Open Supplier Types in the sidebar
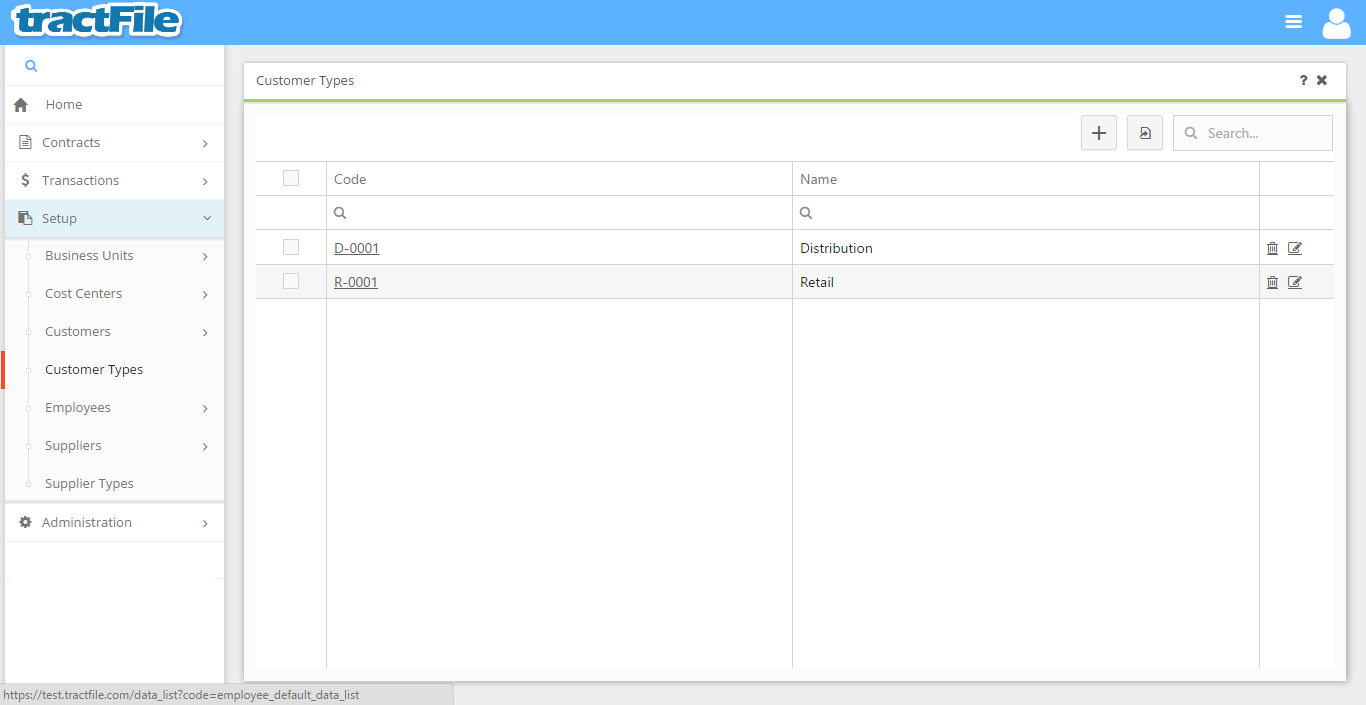This screenshot has height=705, width=1366. (x=89, y=484)
